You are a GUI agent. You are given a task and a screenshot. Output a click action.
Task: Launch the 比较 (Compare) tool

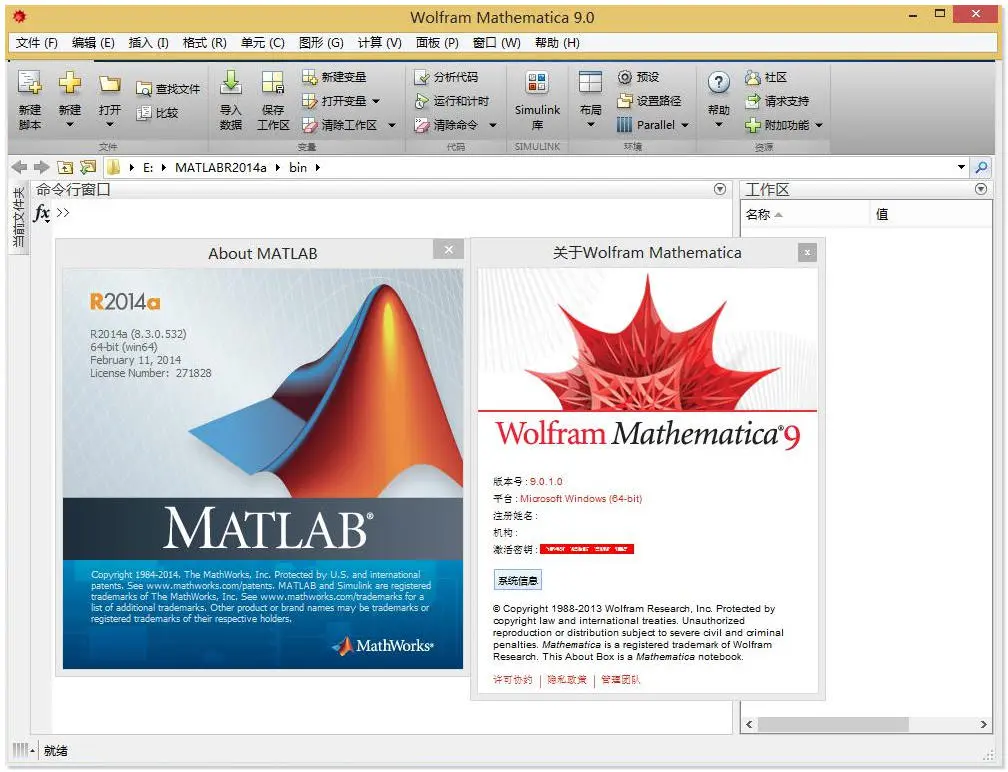pos(158,112)
